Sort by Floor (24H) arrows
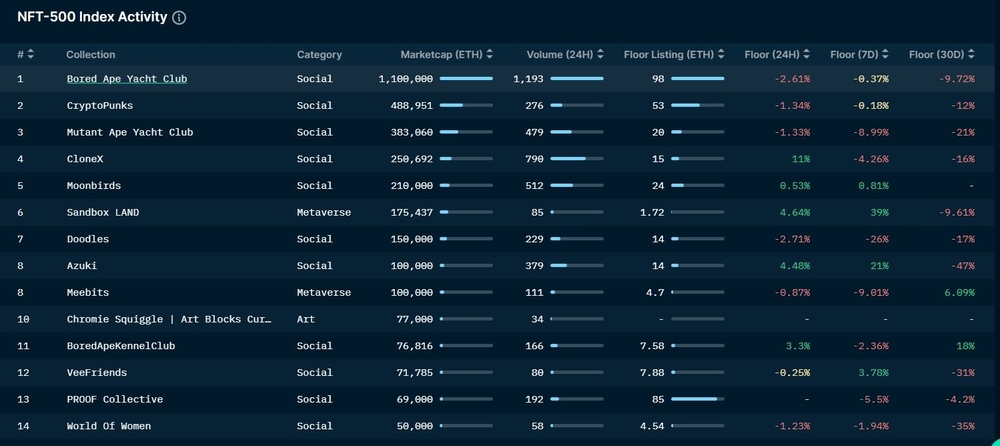The height and width of the screenshot is (446, 1000). tap(807, 54)
